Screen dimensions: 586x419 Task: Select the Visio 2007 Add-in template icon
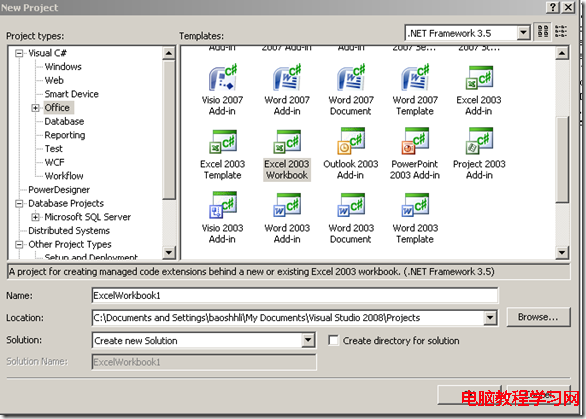click(x=223, y=78)
